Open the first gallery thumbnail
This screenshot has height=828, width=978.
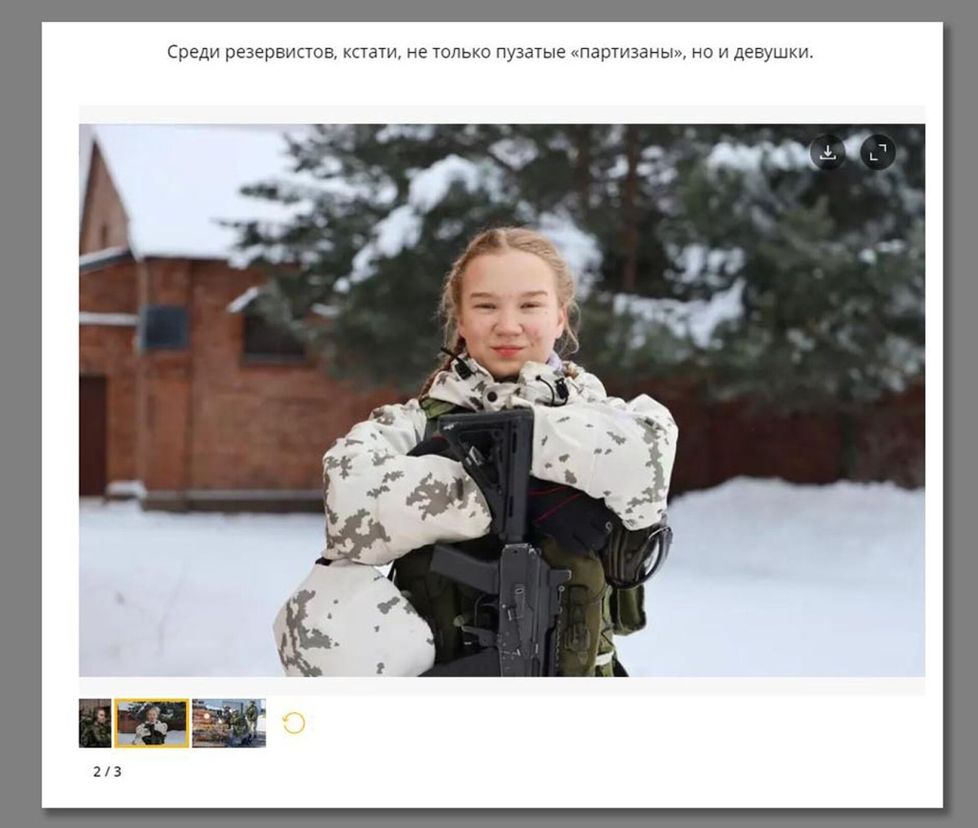95,723
